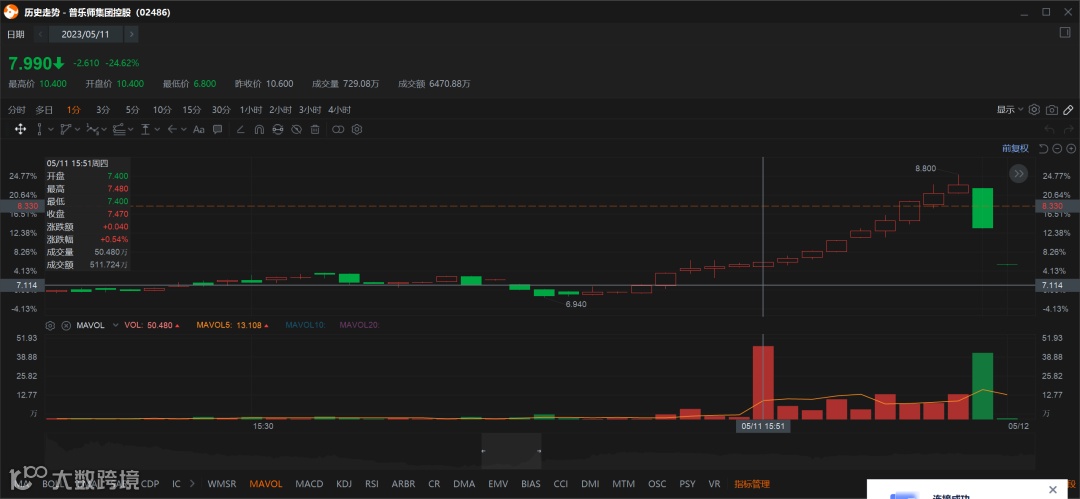
Task: Switch to 4小时 timeframe
Action: 339,110
